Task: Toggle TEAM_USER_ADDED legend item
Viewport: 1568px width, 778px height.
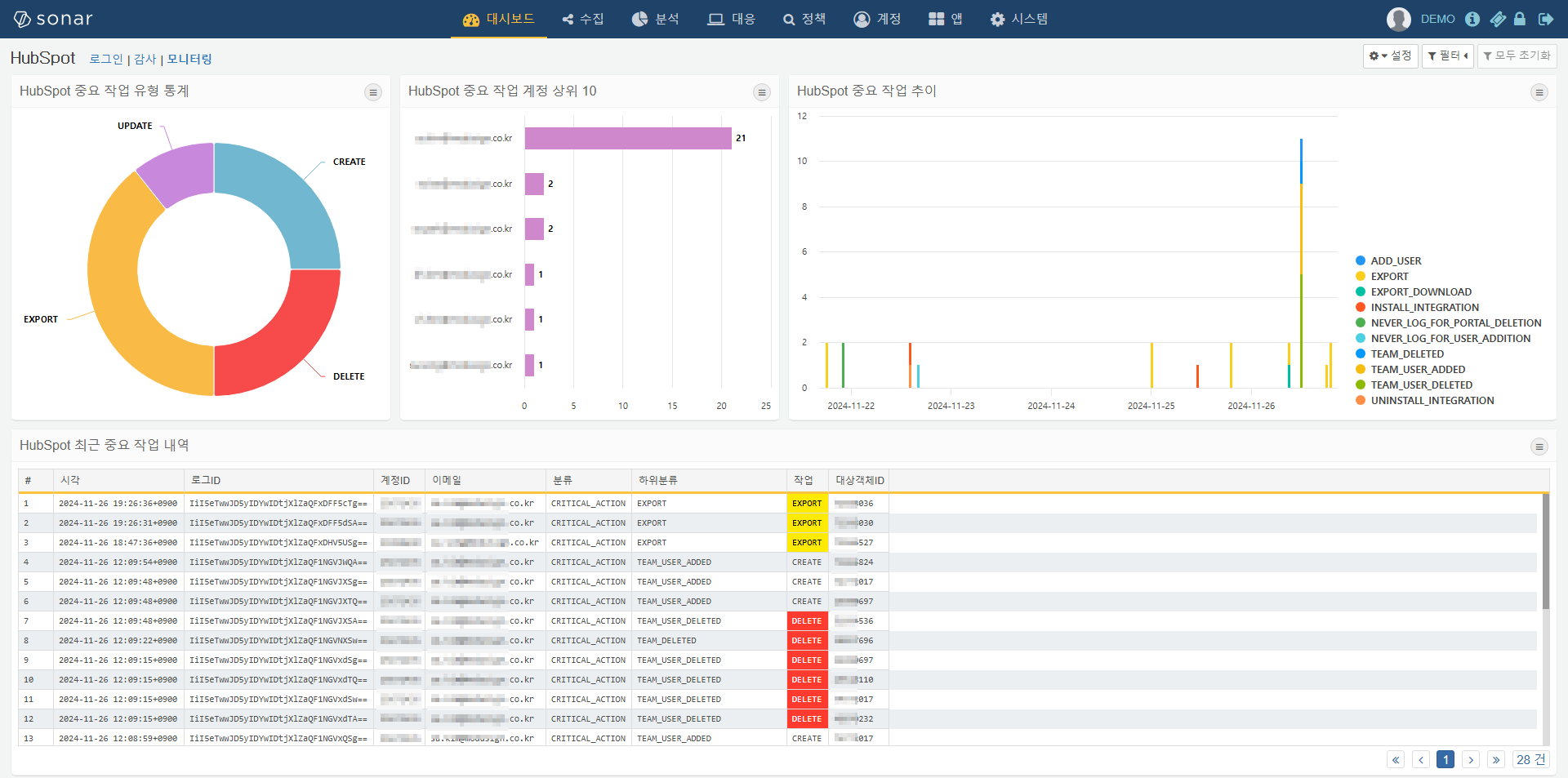Action: click(x=1410, y=370)
